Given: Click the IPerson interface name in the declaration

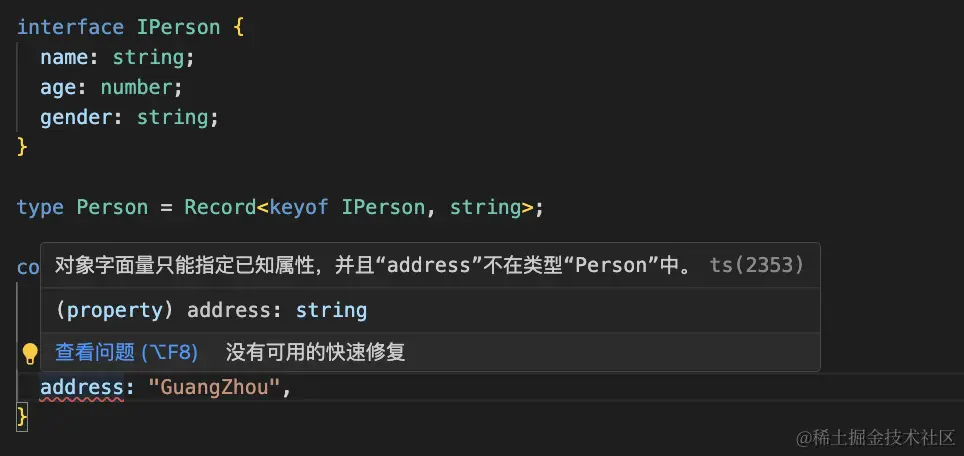Looking at the screenshot, I should [178, 27].
